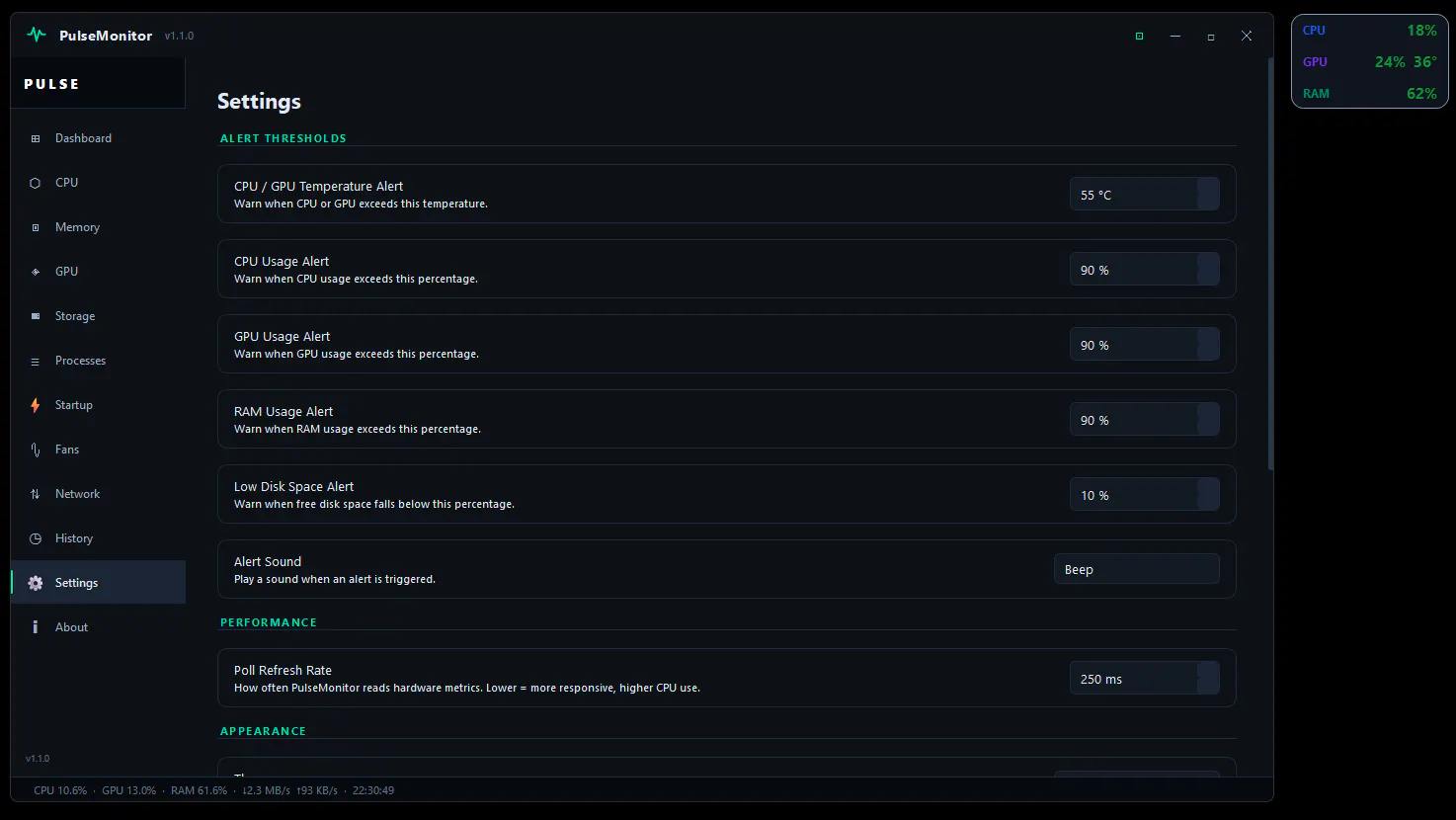Click the GPU 13.0% status bar entry
The width and height of the screenshot is (1456, 820).
pyautogui.click(x=128, y=790)
